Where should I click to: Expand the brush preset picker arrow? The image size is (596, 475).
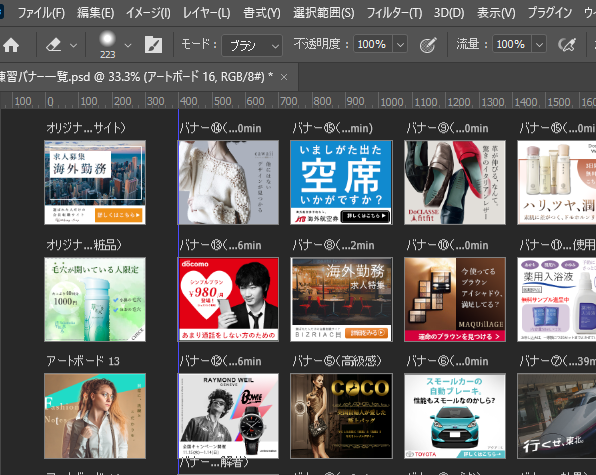pyautogui.click(x=128, y=46)
